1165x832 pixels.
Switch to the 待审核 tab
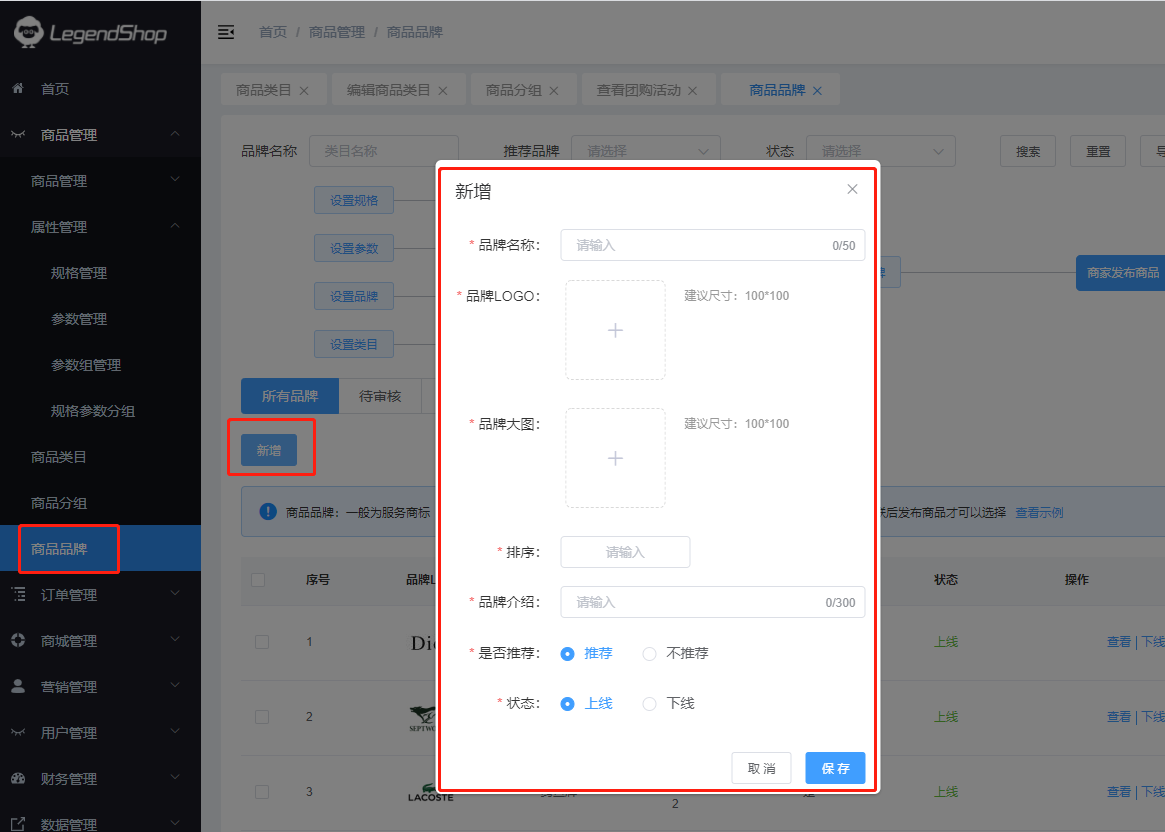[380, 396]
